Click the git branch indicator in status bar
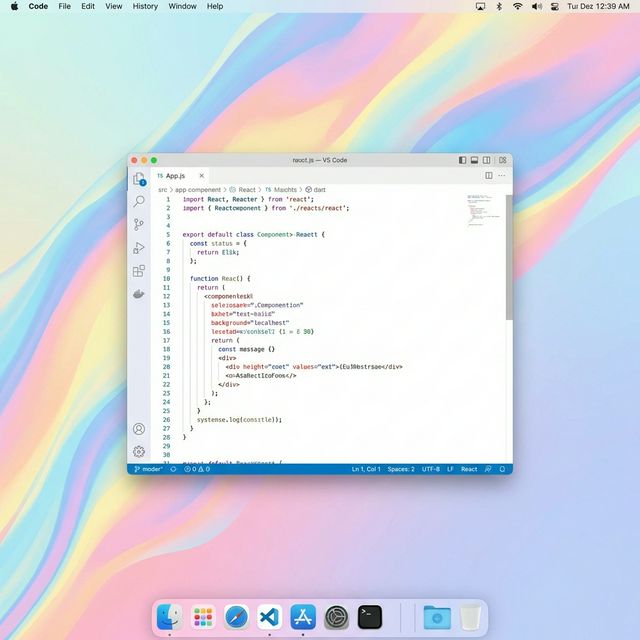This screenshot has width=640, height=640. 148,469
